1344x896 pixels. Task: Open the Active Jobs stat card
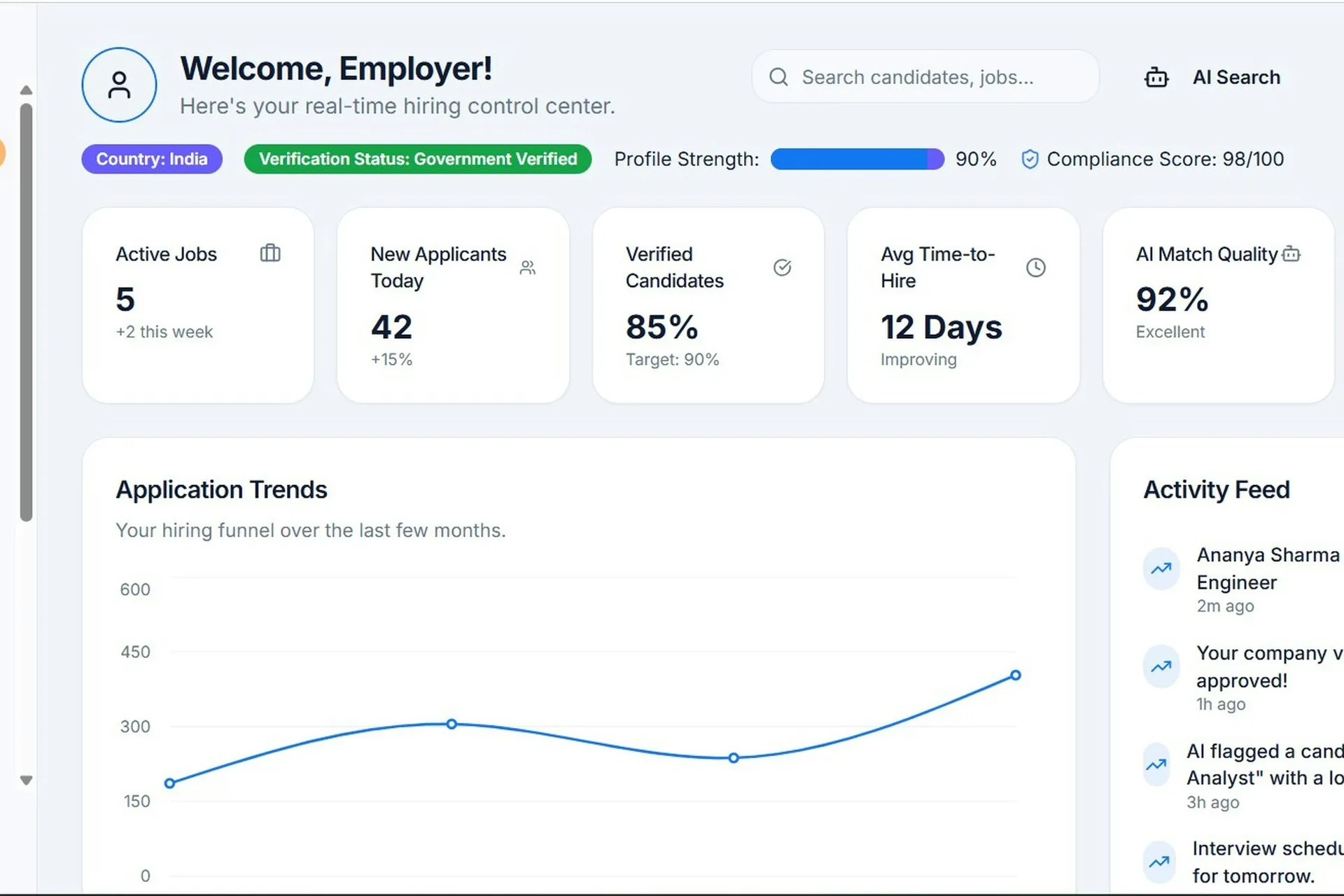coord(197,305)
